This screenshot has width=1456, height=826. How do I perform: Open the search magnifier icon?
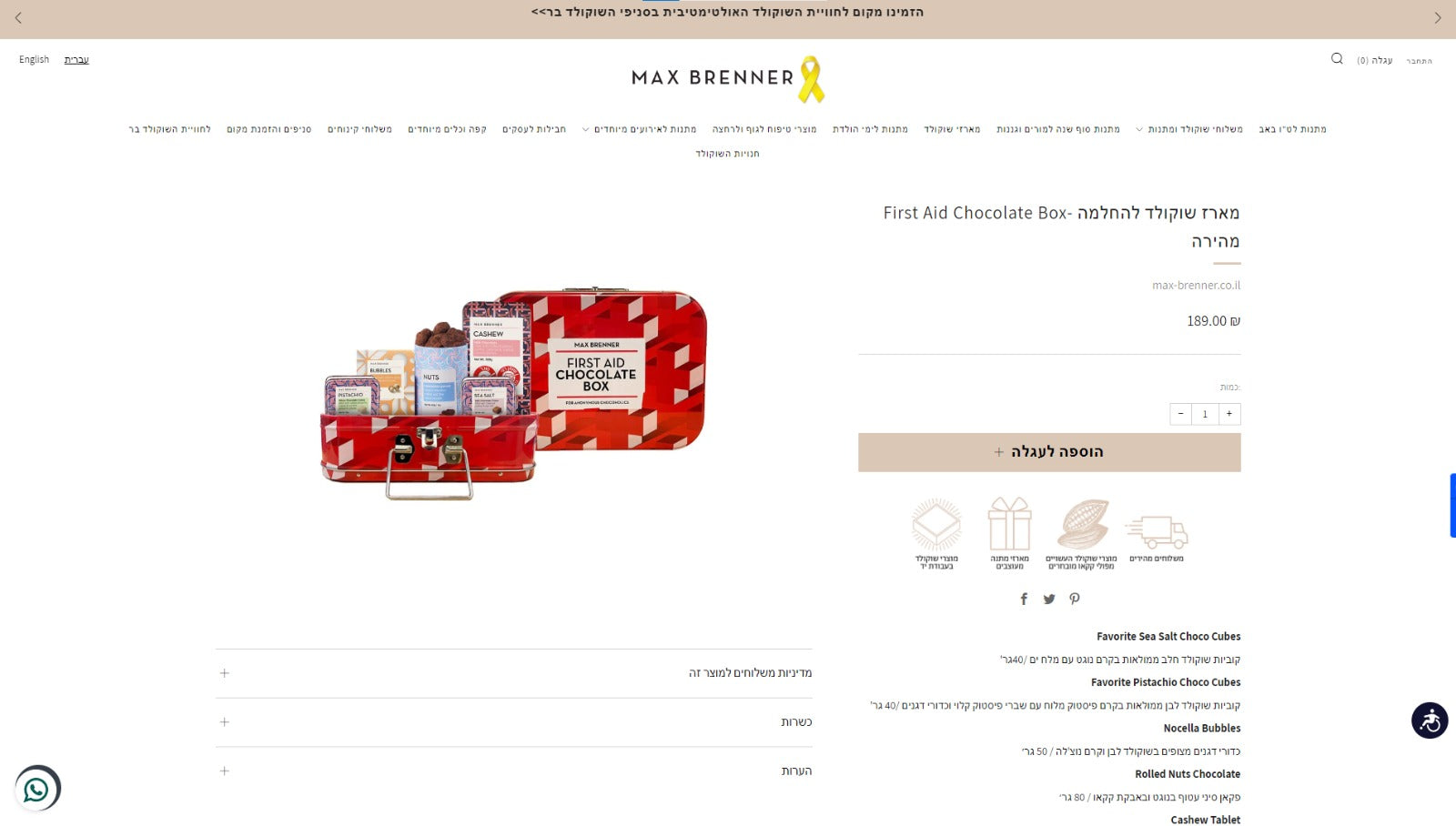tap(1337, 59)
